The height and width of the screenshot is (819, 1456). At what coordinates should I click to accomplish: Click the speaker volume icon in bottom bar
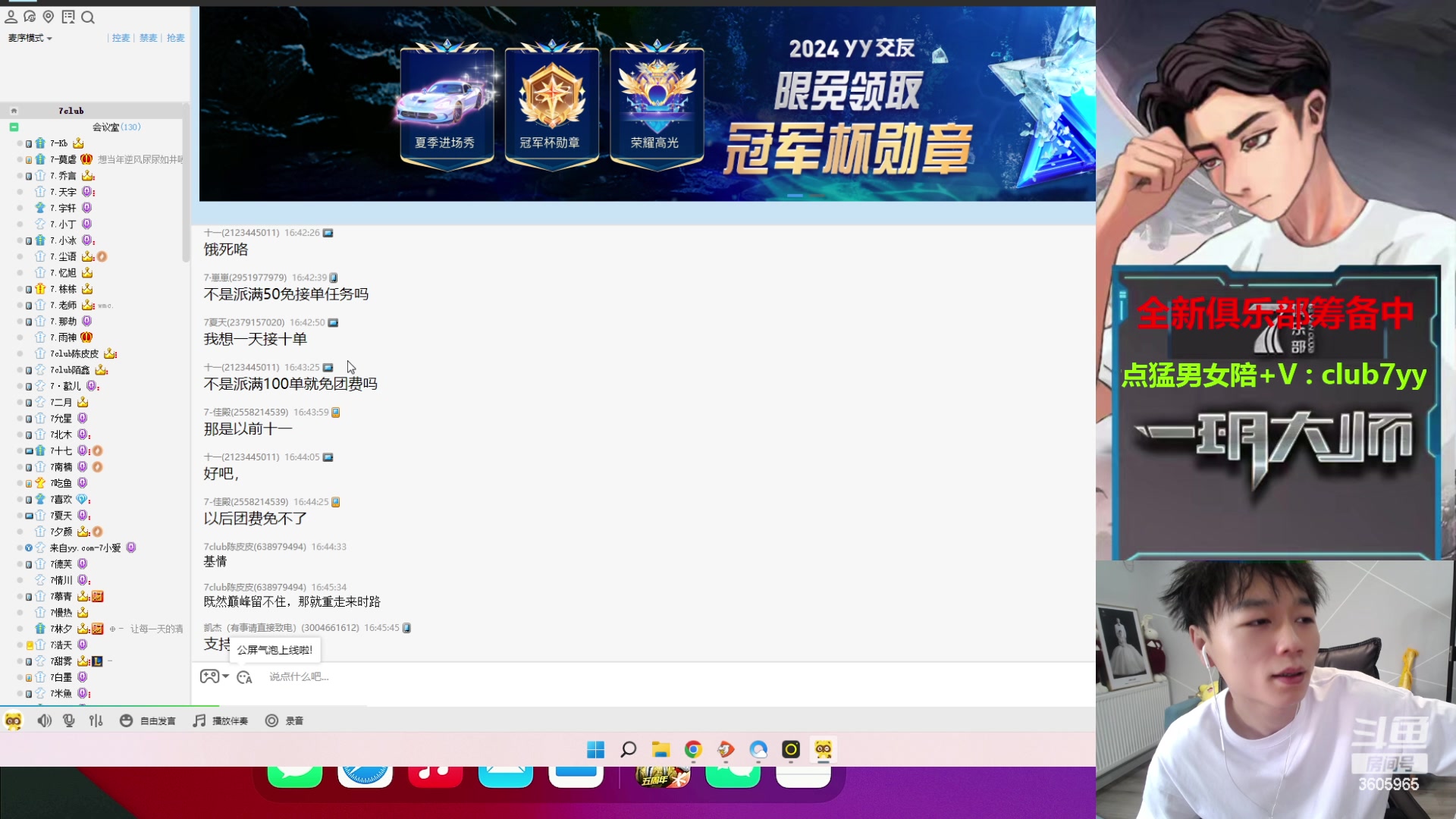coord(44,720)
